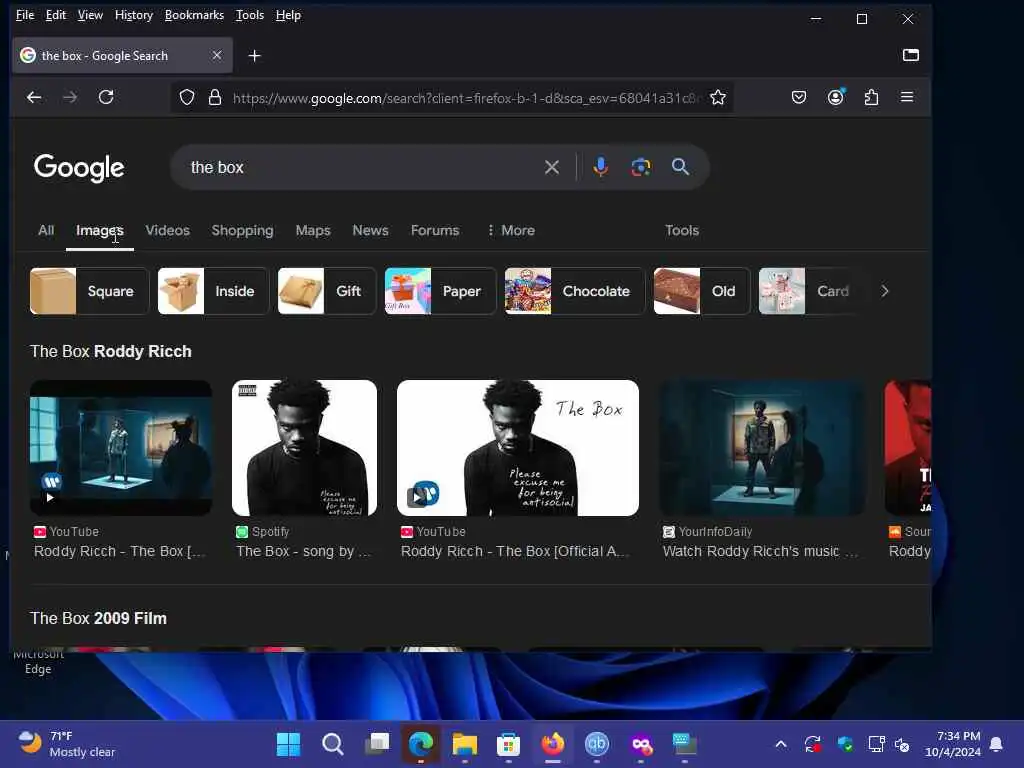Filter images by Old chip
This screenshot has height=768, width=1024.
(x=702, y=291)
